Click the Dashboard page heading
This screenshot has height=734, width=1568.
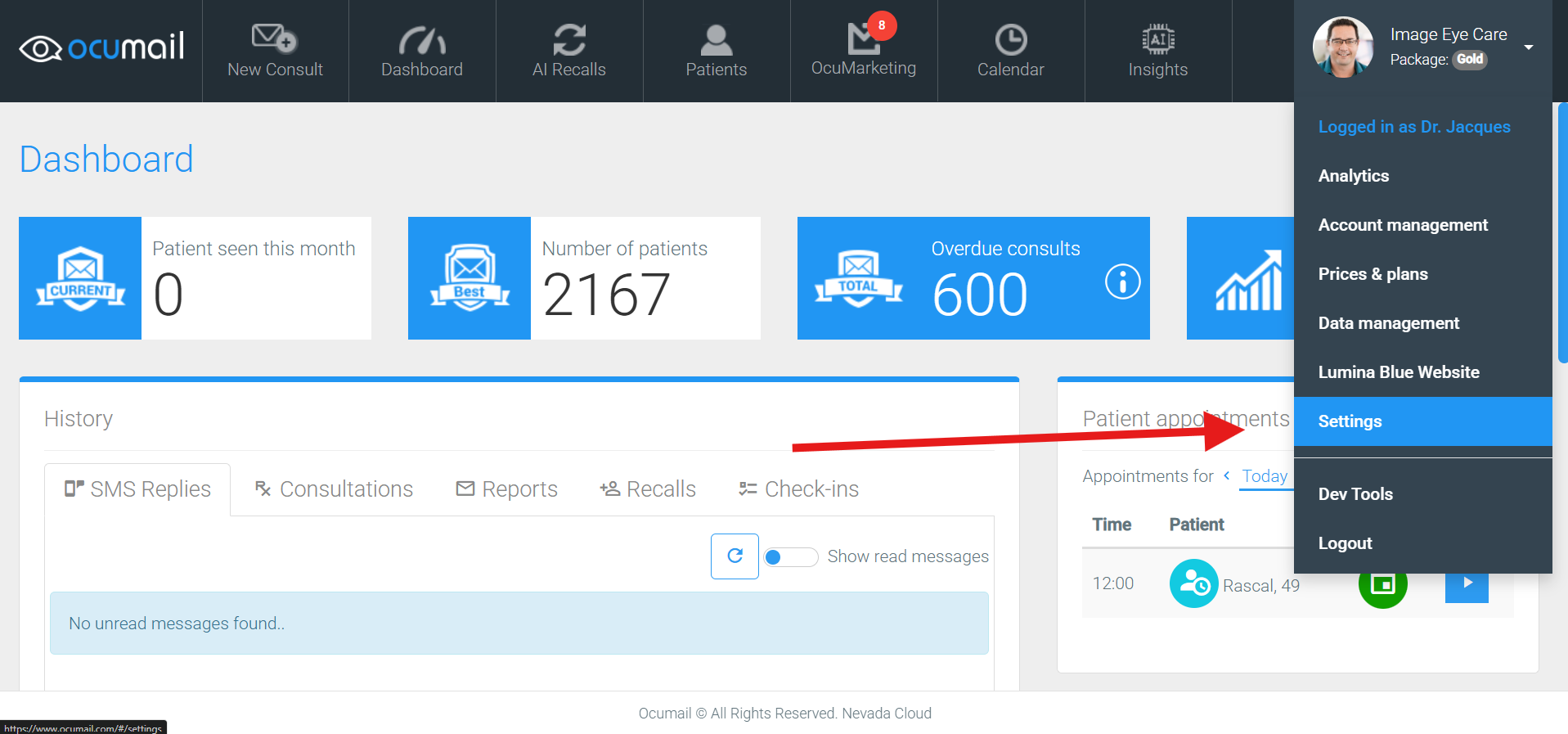[106, 159]
